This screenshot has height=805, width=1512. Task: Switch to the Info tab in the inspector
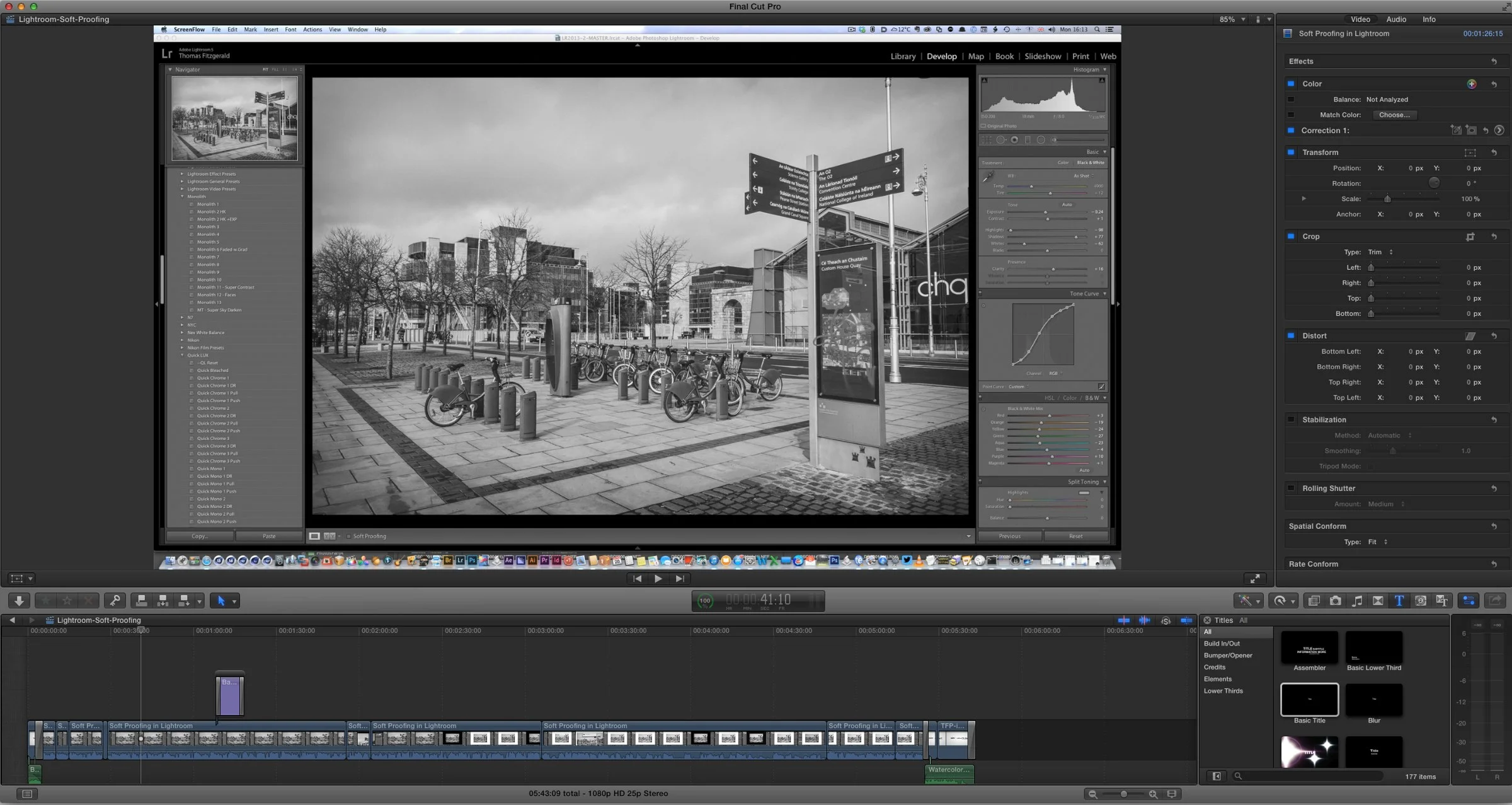coord(1429,19)
